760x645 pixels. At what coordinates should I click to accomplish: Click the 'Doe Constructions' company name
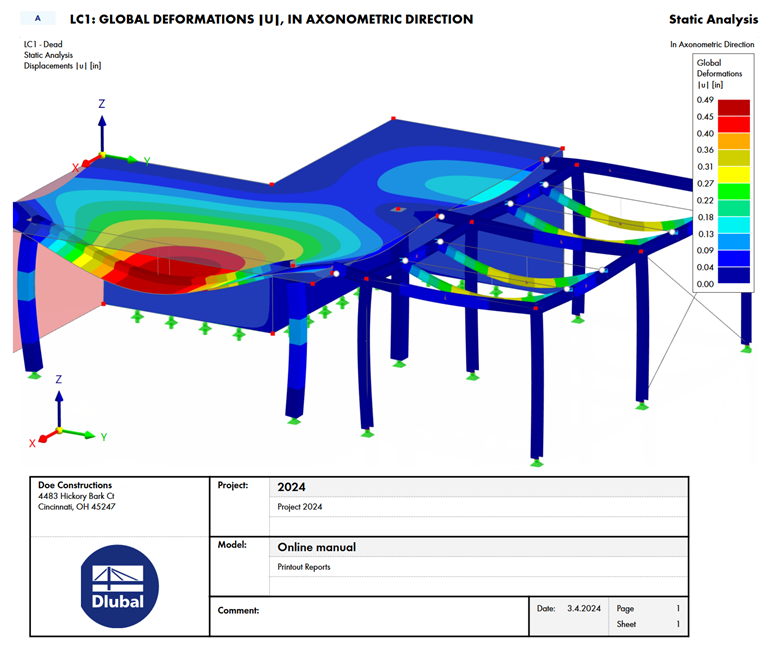pyautogui.click(x=75, y=485)
